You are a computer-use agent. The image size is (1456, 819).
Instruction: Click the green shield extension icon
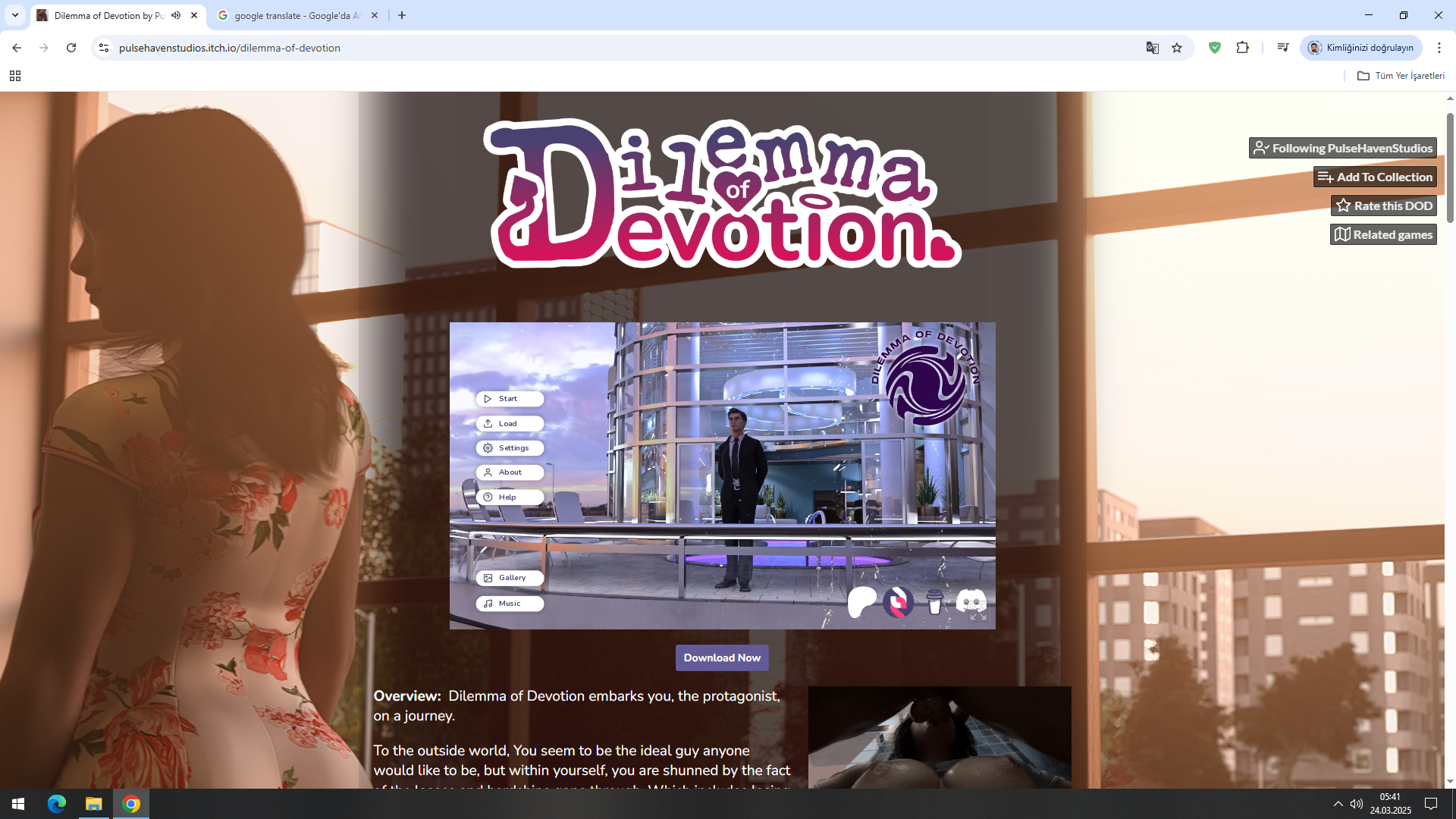pos(1215,48)
